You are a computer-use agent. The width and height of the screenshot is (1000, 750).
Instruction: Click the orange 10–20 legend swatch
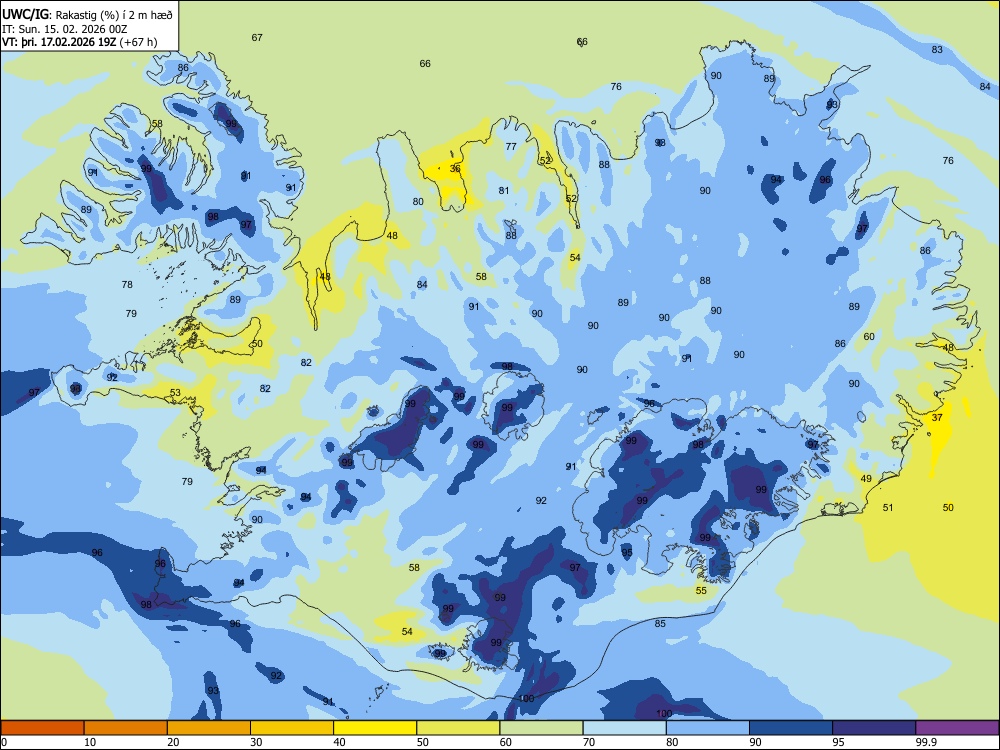click(x=126, y=728)
